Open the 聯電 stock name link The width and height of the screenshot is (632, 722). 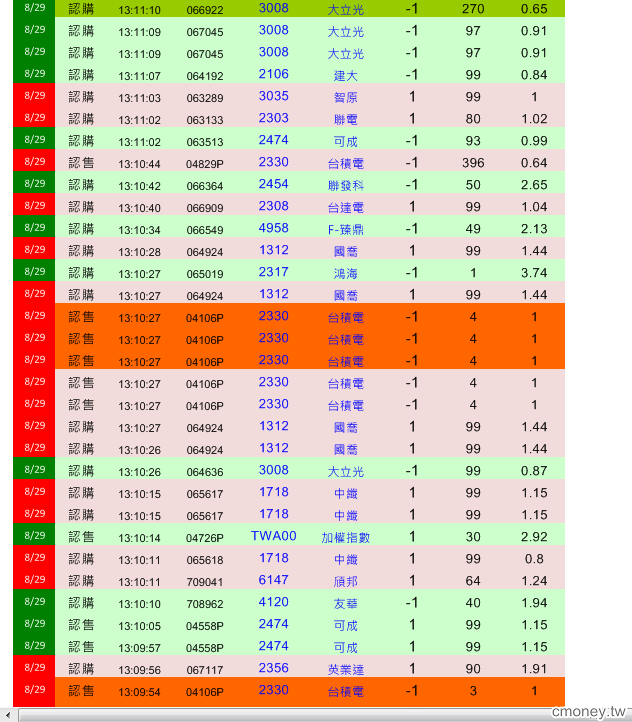[x=346, y=120]
